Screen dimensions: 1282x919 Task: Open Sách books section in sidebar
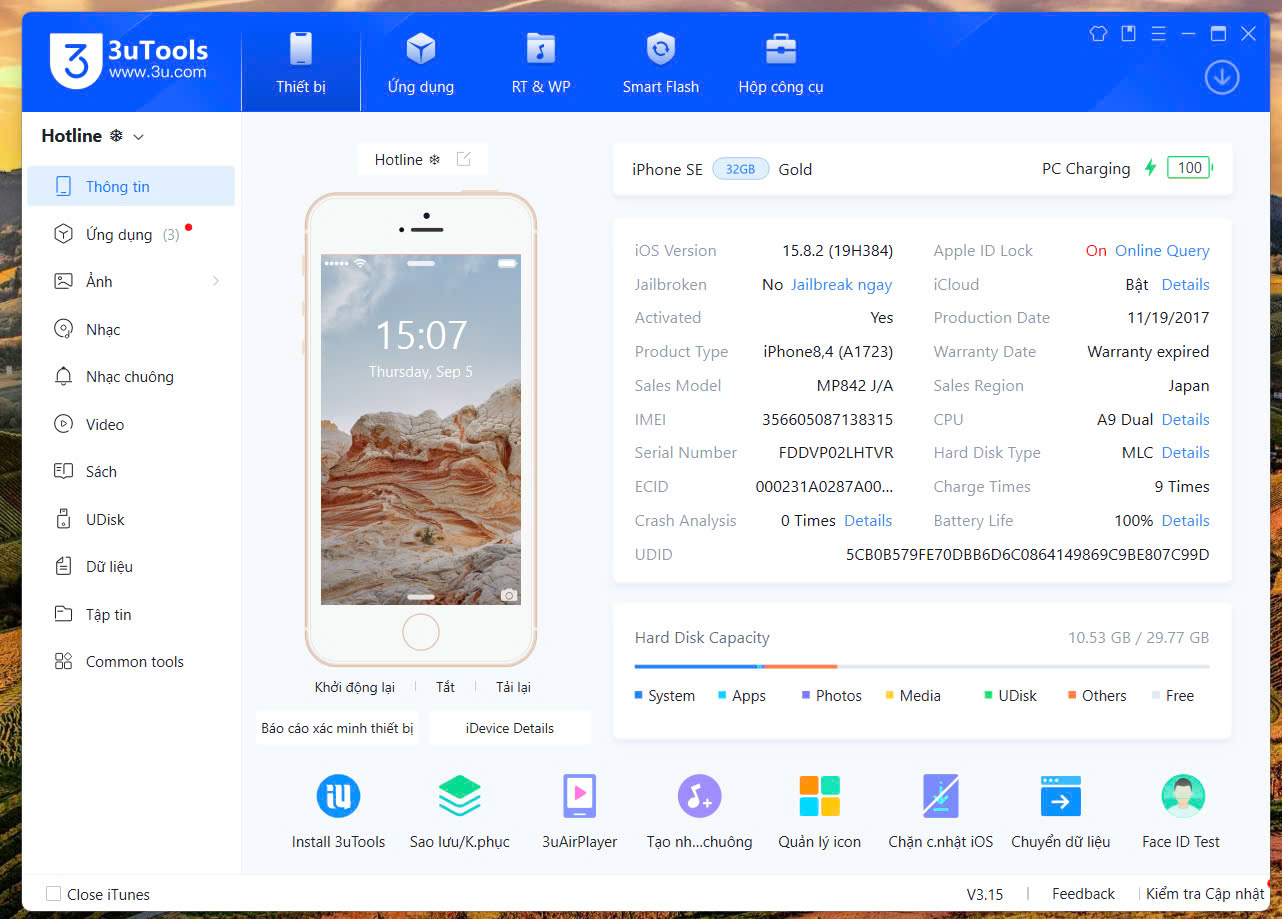131,471
